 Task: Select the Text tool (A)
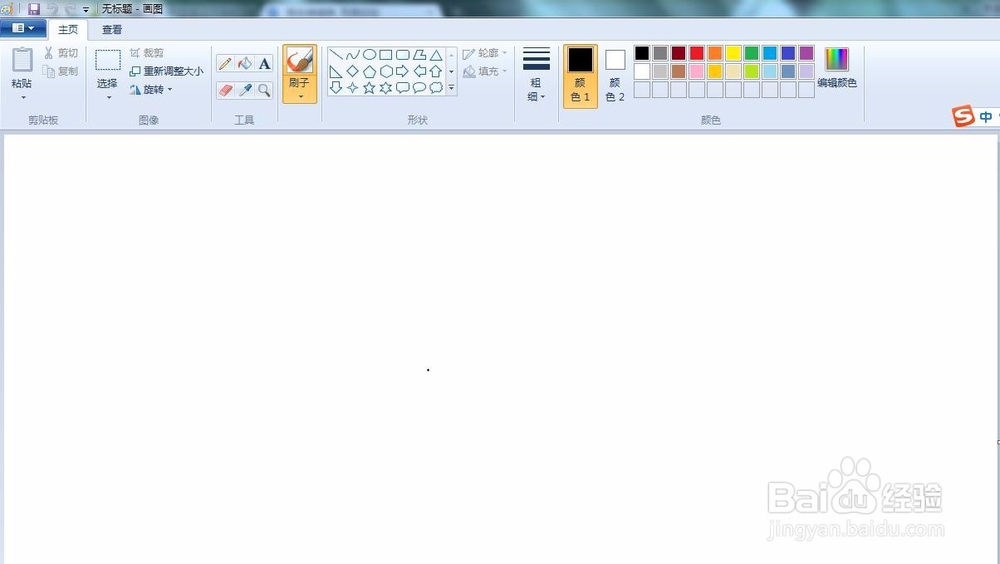coord(264,64)
